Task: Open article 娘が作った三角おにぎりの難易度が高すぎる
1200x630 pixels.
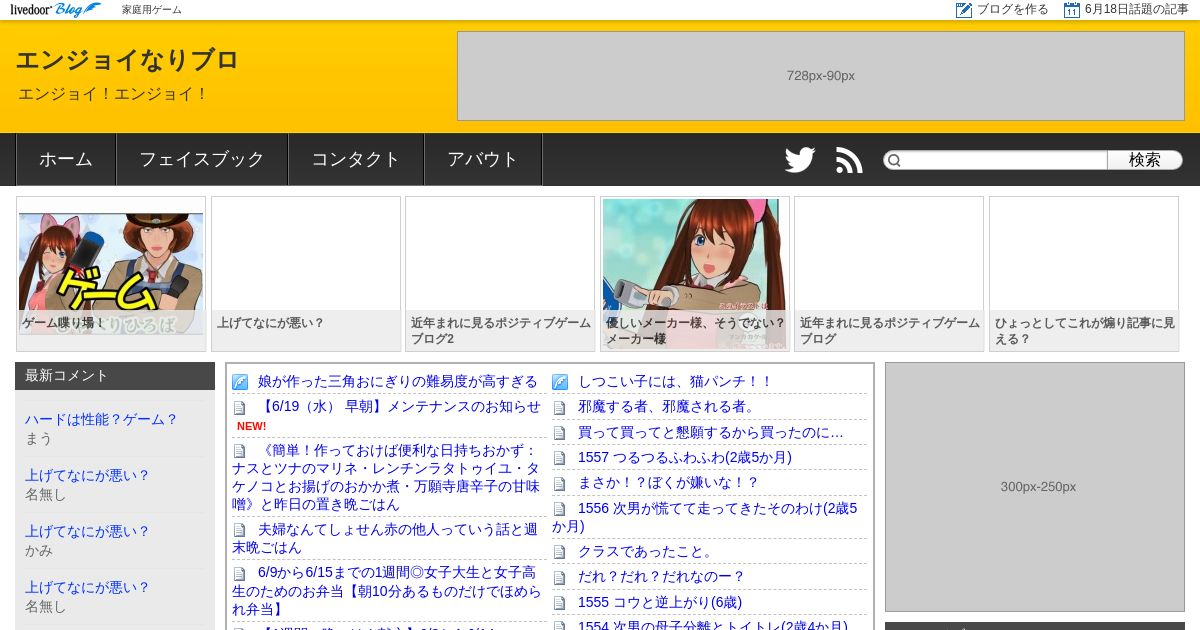Action: pos(398,382)
